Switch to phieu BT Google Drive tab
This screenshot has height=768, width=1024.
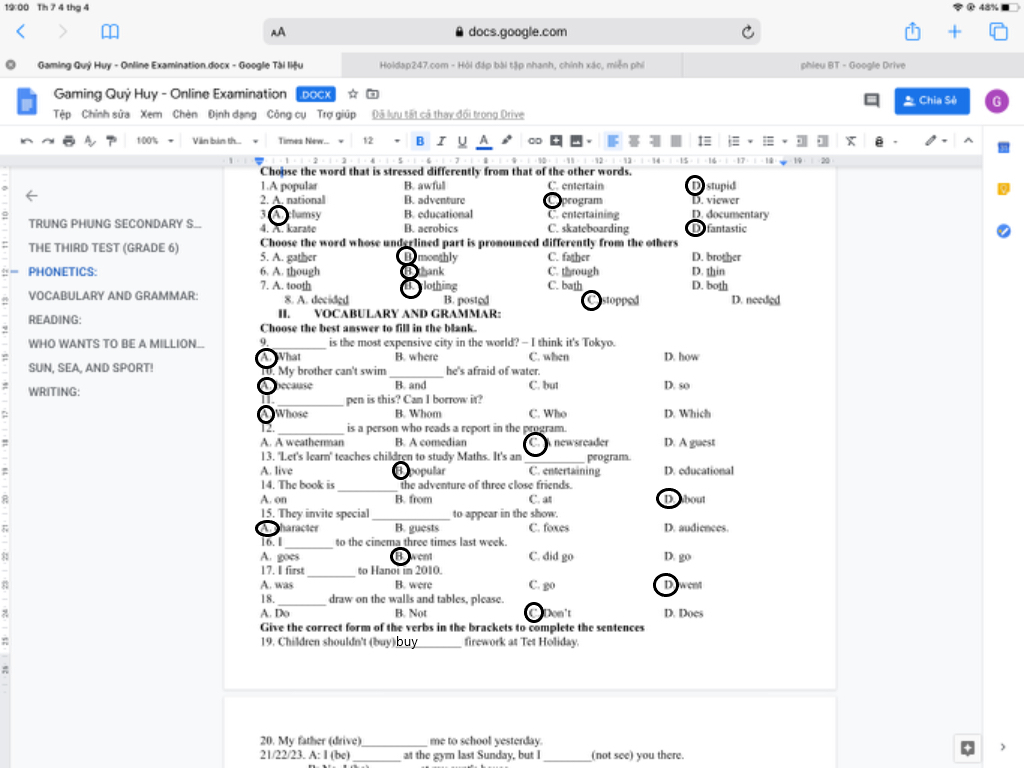click(852, 65)
